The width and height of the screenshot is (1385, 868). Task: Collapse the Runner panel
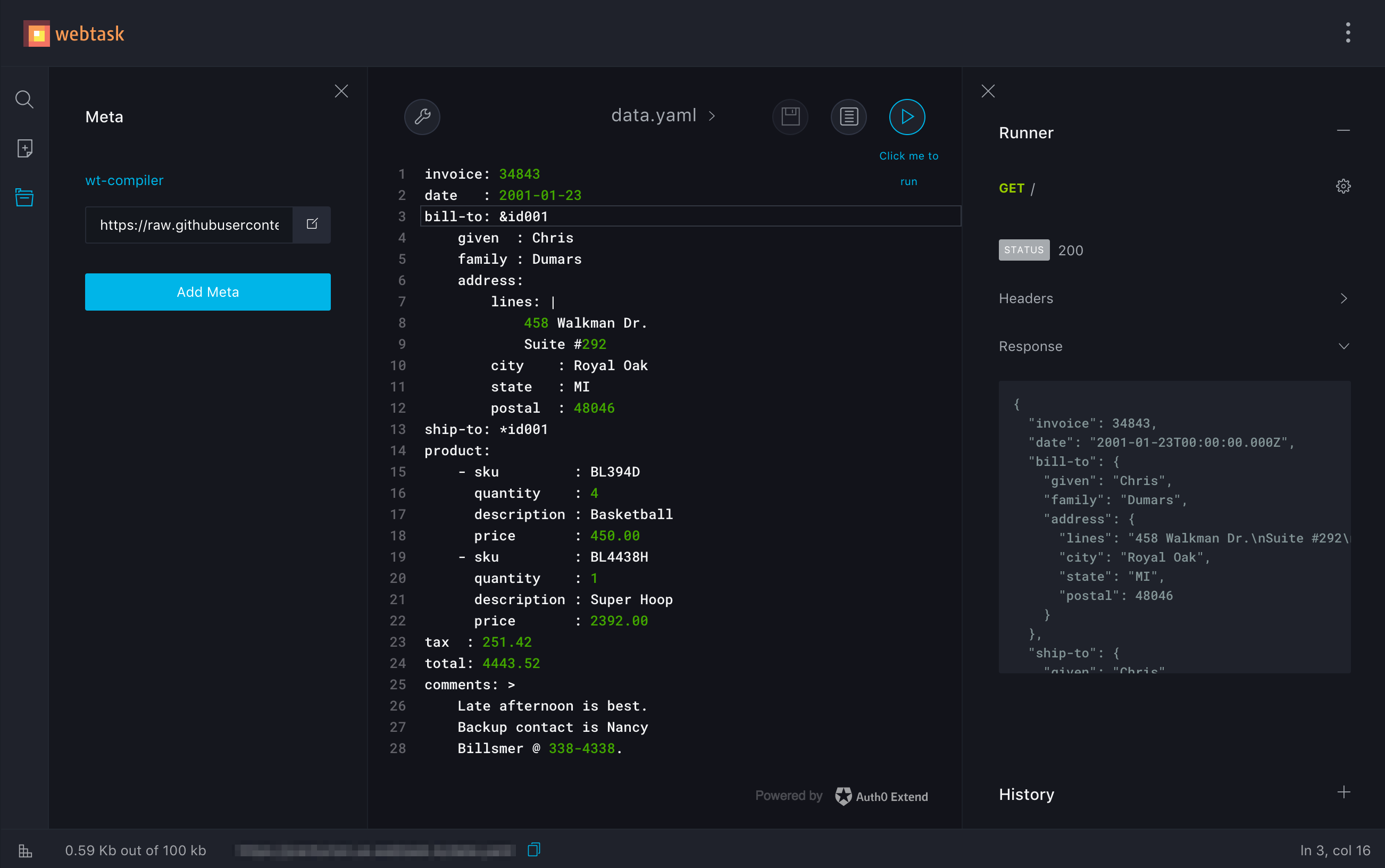point(1344,130)
